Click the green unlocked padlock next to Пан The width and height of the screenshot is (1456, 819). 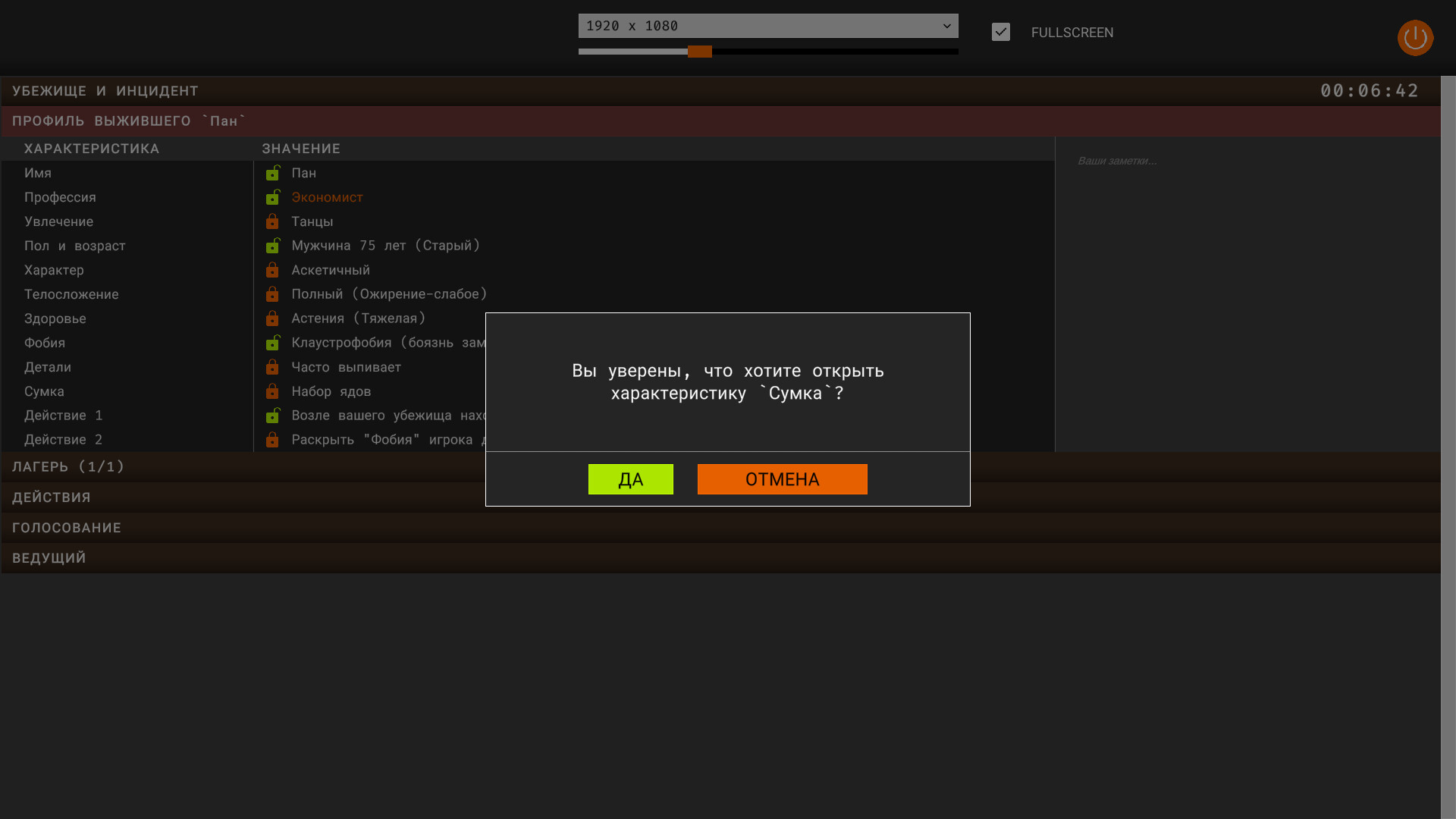[x=273, y=173]
